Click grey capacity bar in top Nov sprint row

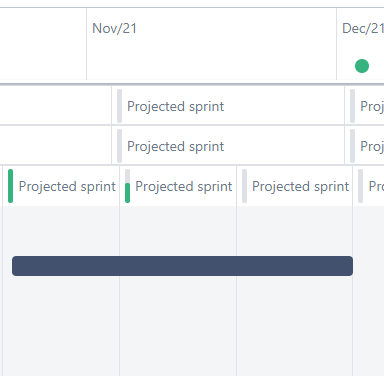pyautogui.click(x=119, y=106)
